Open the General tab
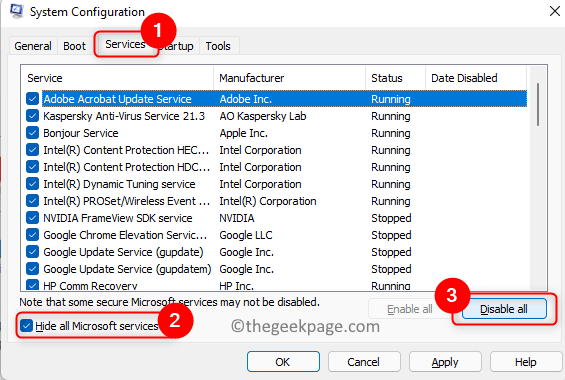The width and height of the screenshot is (565, 380). 33,46
